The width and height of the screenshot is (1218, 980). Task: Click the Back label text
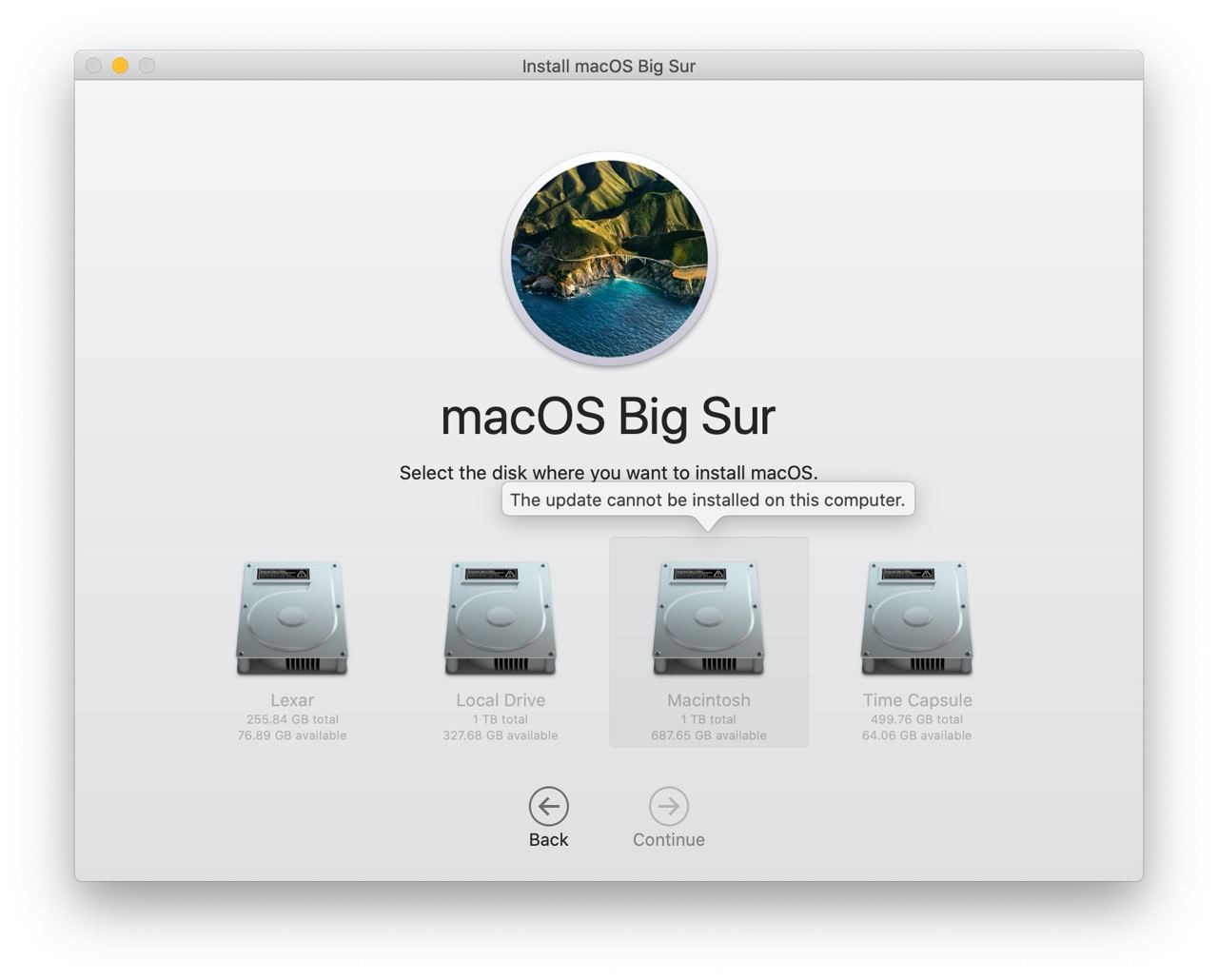[549, 840]
